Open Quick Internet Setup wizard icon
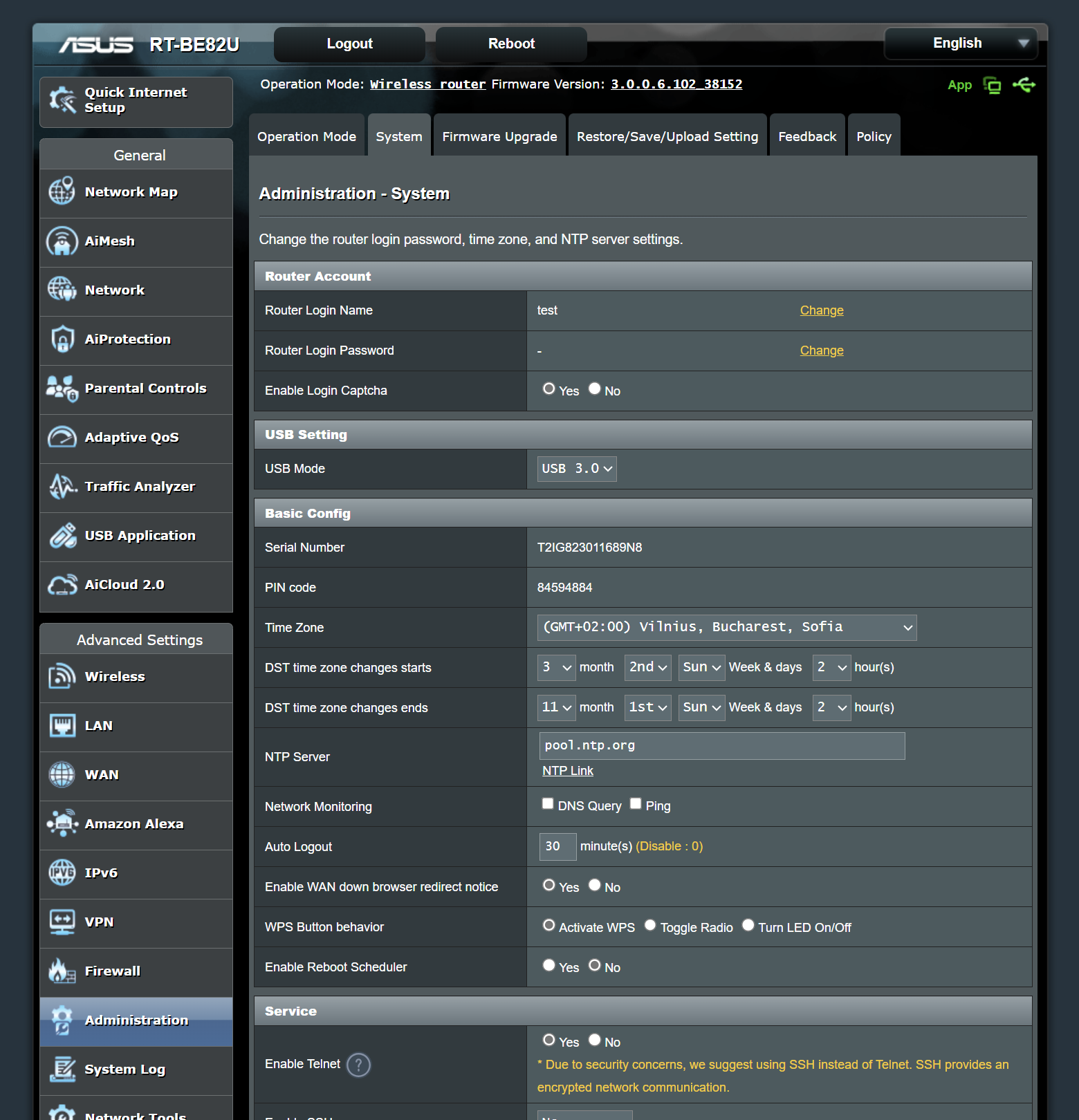This screenshot has width=1079, height=1120. click(62, 100)
